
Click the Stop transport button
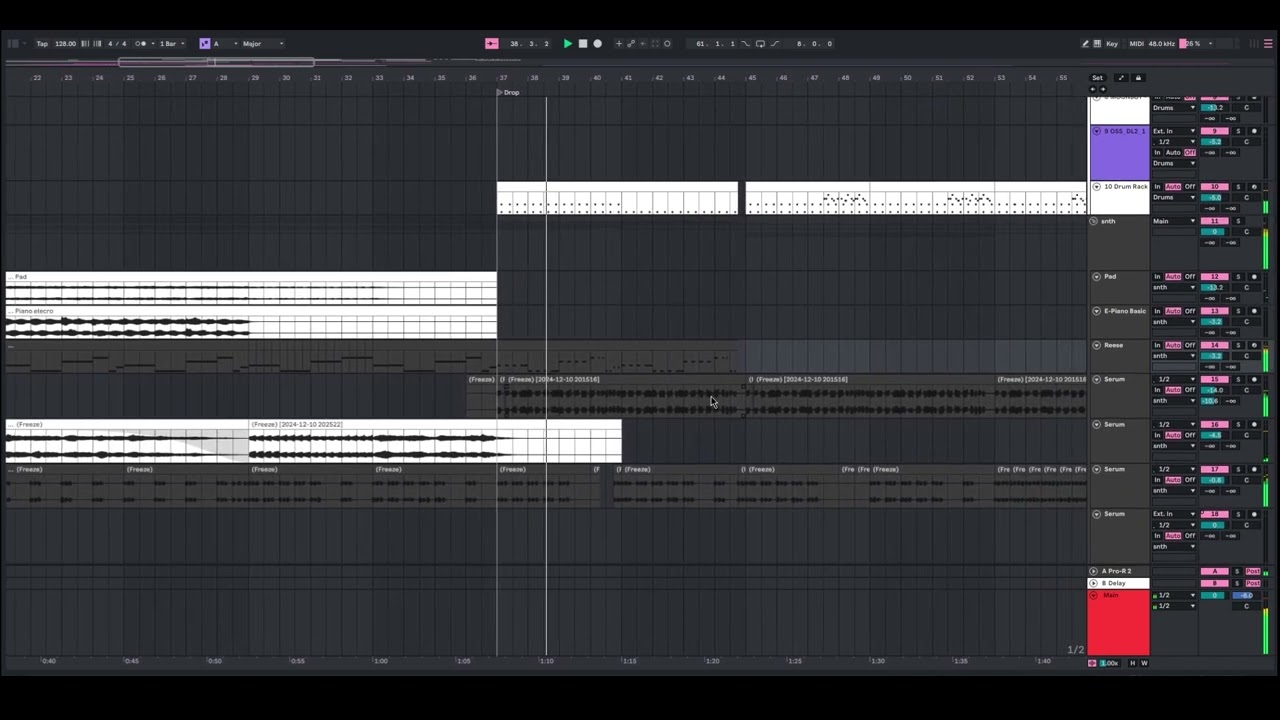click(x=583, y=43)
